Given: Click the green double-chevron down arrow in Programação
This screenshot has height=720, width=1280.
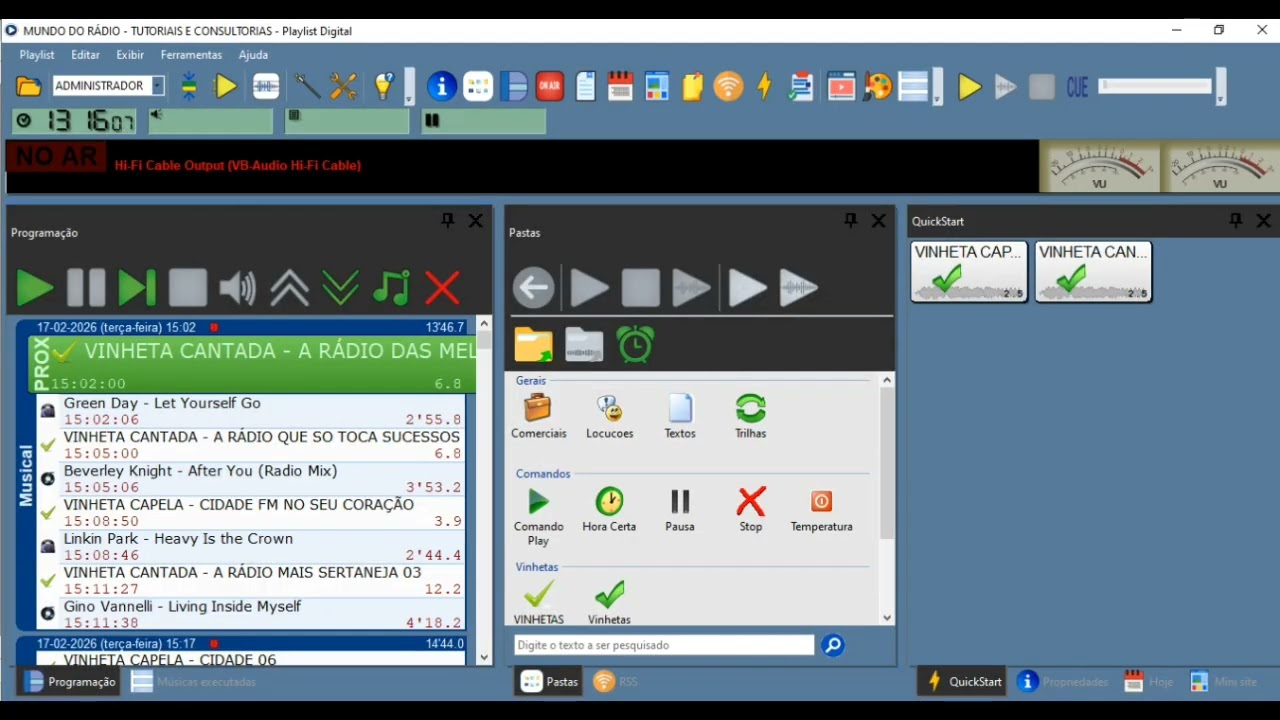Looking at the screenshot, I should pos(340,288).
